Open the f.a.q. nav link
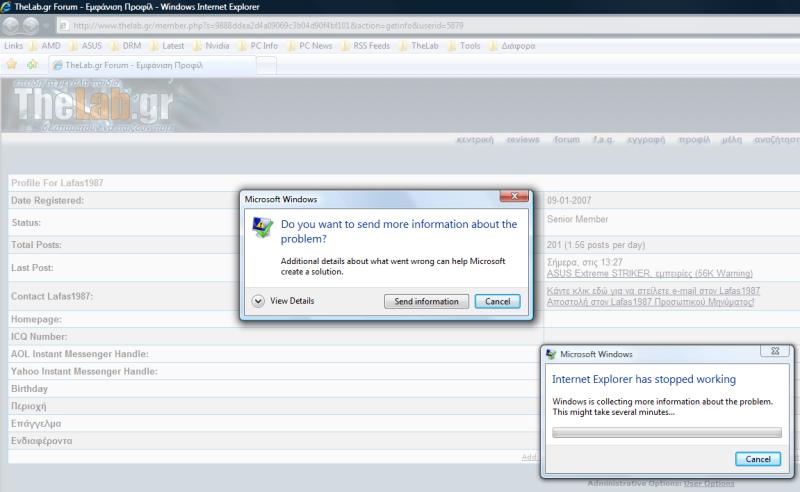800x492 pixels. point(603,140)
